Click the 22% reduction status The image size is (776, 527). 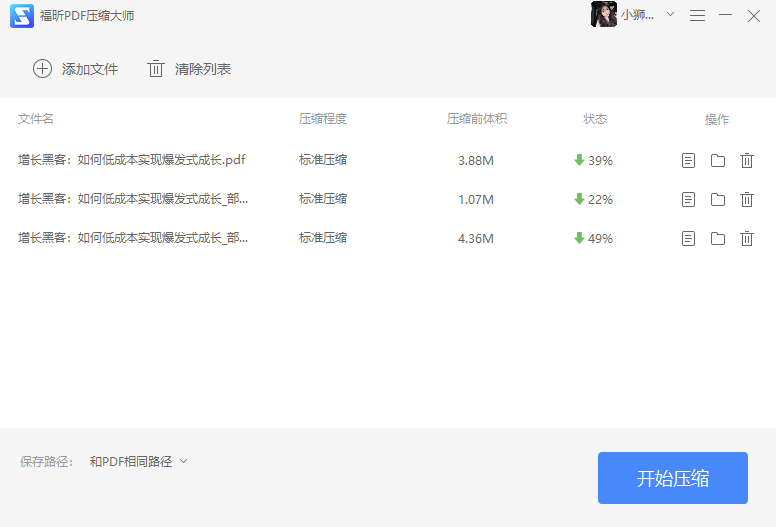click(593, 199)
